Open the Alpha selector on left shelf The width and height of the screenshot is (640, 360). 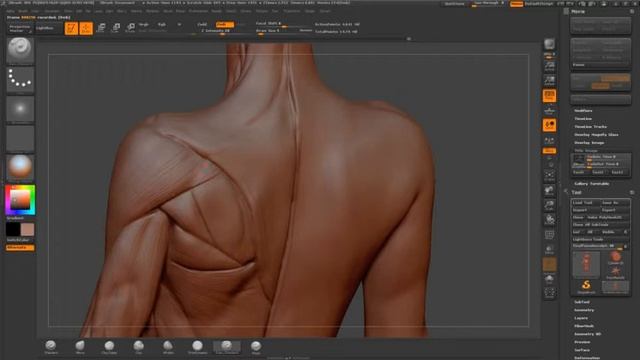coord(20,109)
